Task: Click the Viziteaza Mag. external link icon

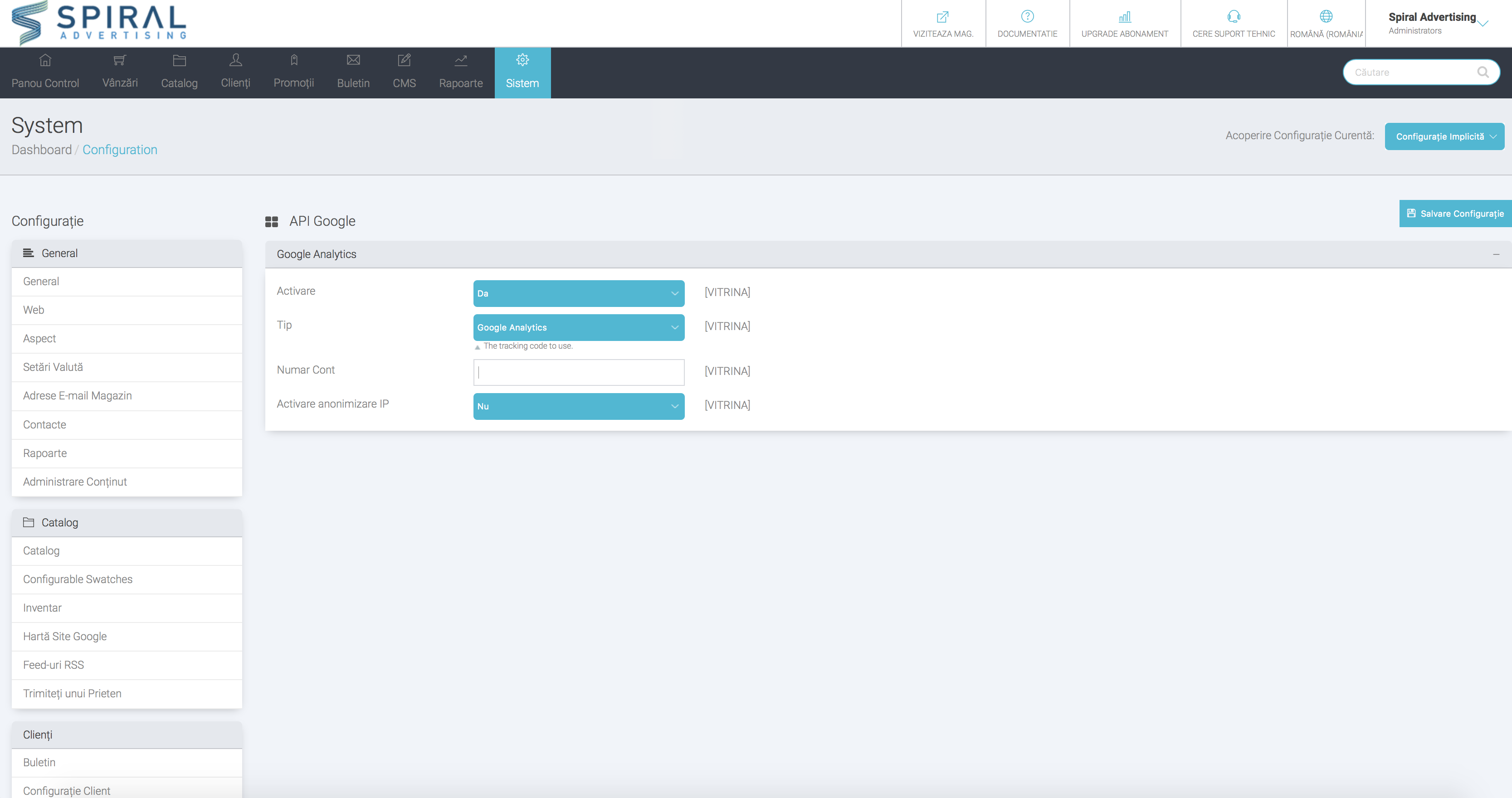Action: pos(943,16)
